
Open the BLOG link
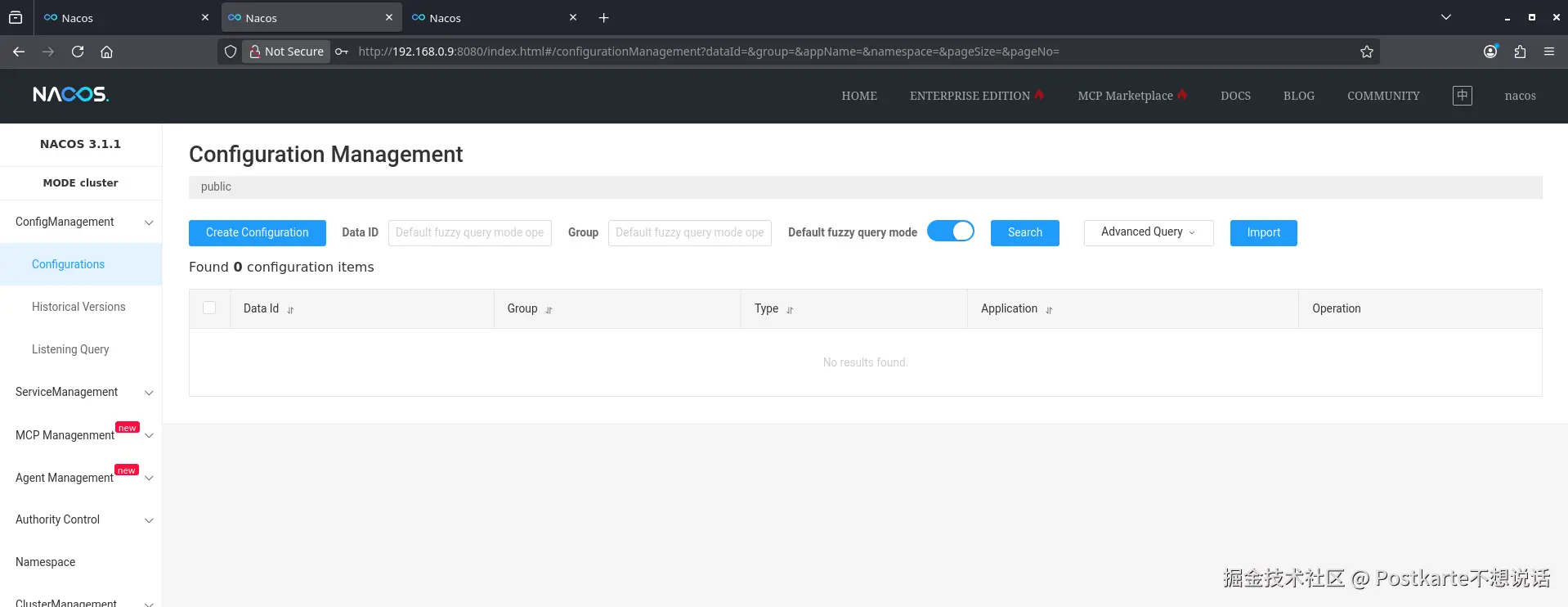tap(1299, 96)
